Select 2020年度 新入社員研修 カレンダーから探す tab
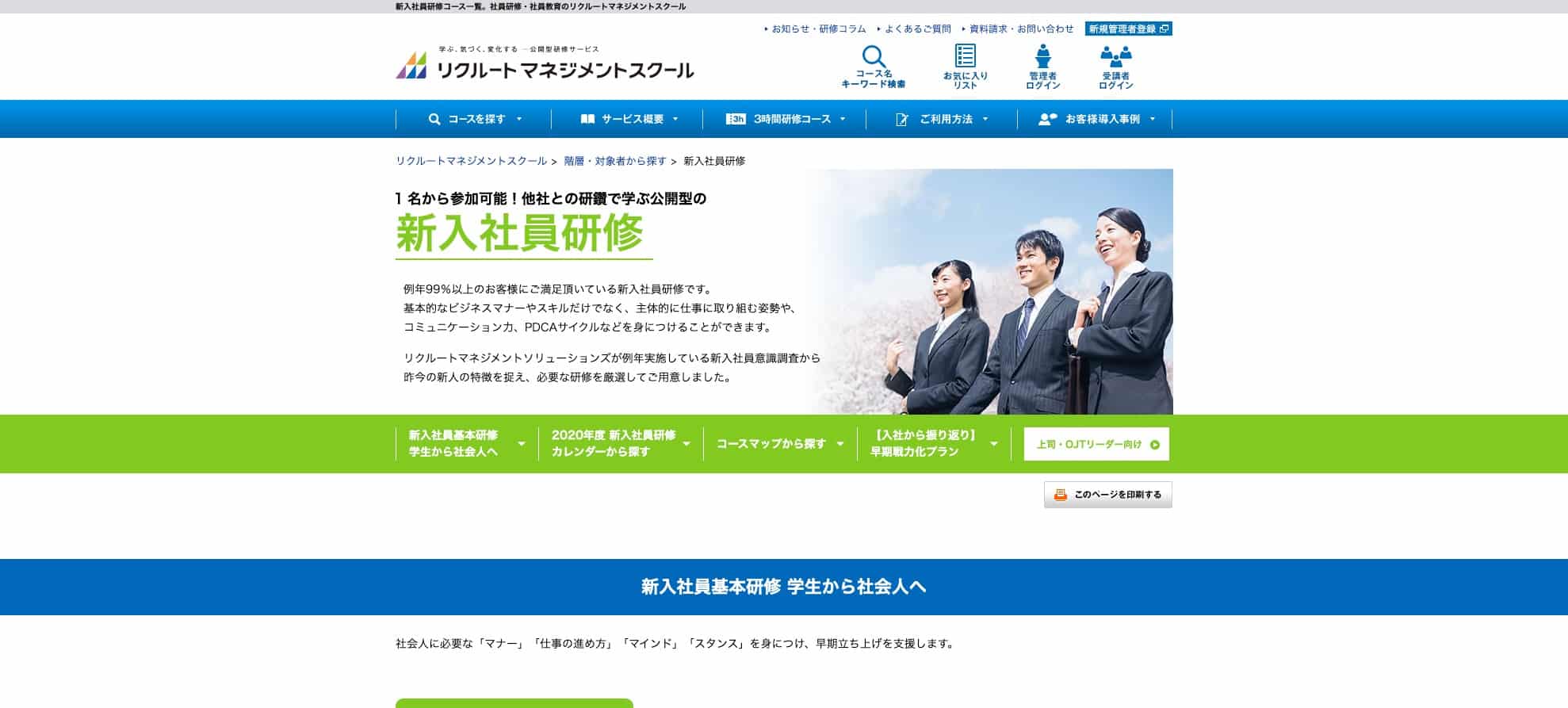The image size is (1568, 708). click(x=620, y=443)
